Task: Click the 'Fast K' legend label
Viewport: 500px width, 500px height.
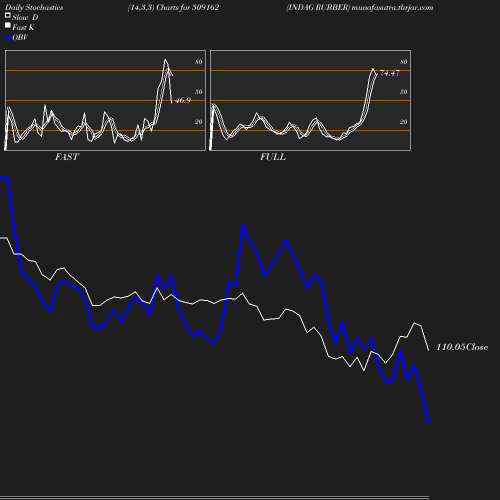Action: (x=23, y=28)
